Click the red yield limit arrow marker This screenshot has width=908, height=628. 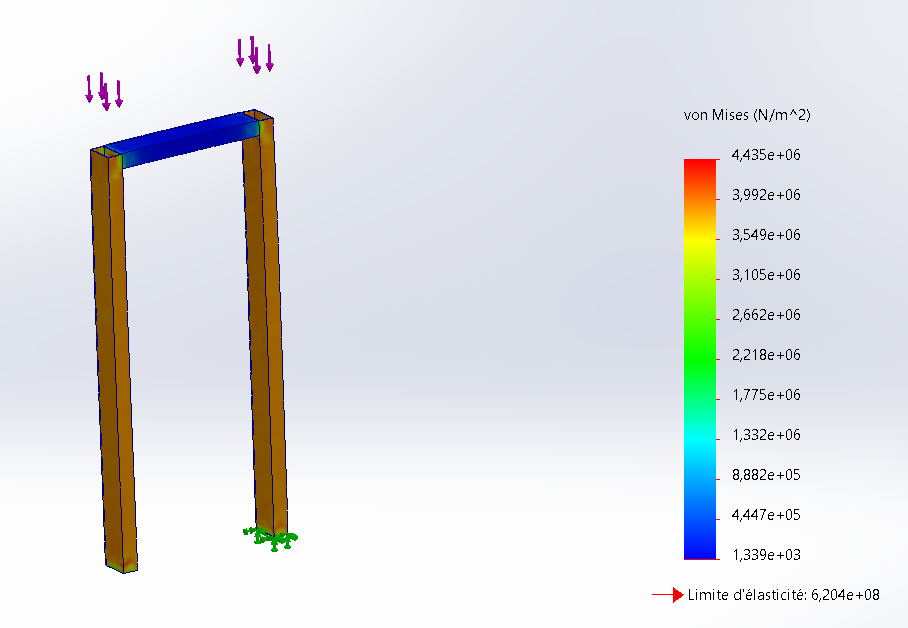pyautogui.click(x=667, y=595)
